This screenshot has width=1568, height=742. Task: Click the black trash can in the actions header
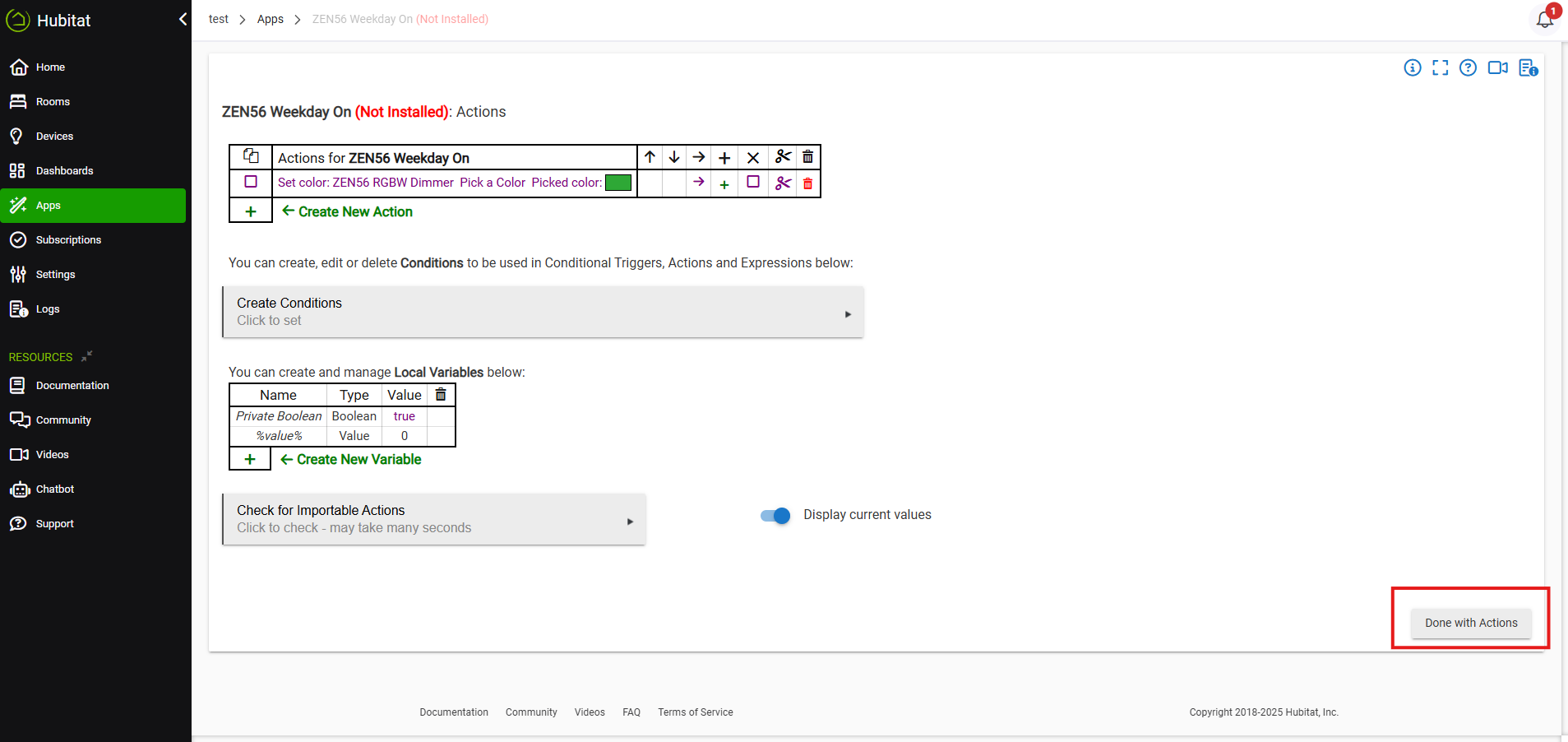(808, 157)
